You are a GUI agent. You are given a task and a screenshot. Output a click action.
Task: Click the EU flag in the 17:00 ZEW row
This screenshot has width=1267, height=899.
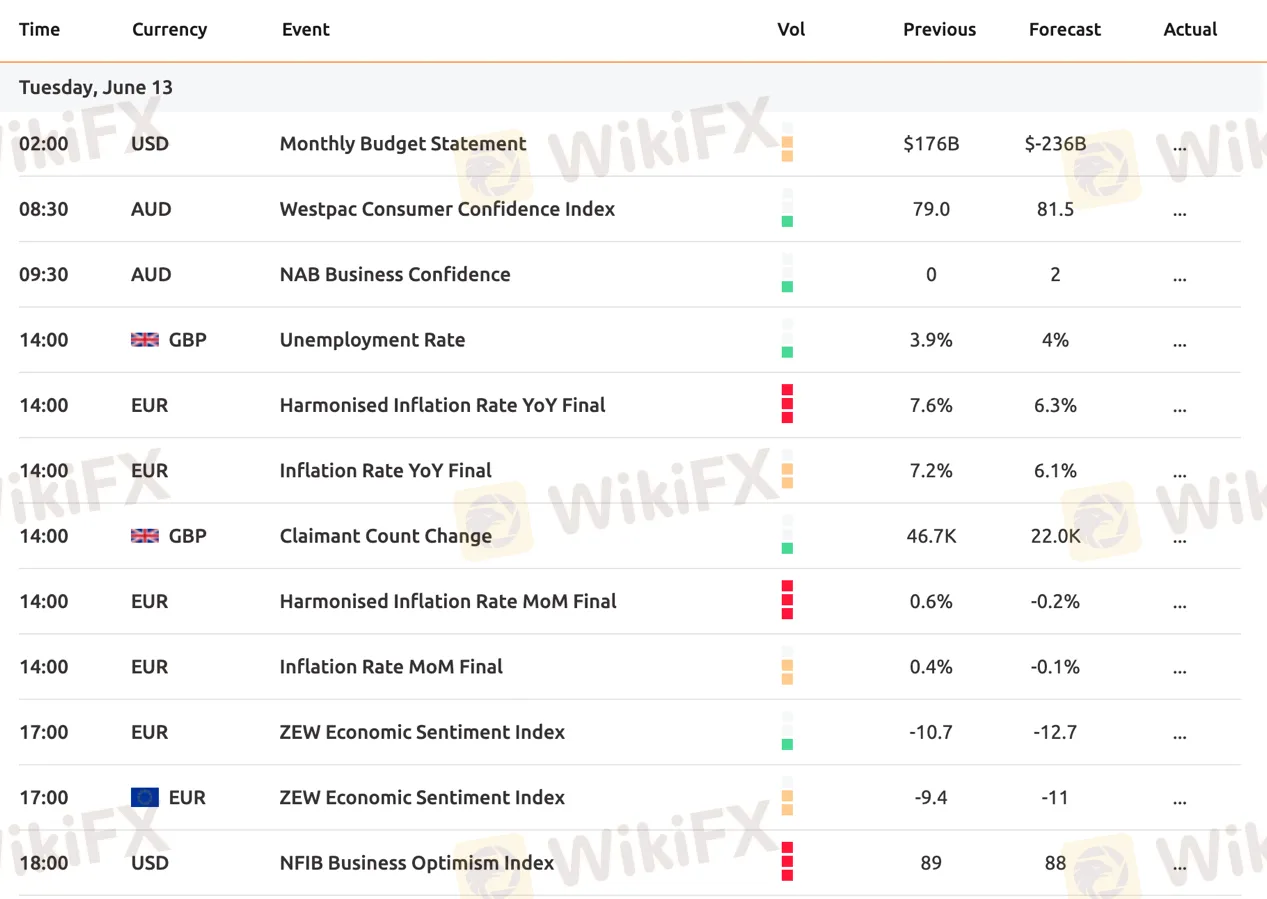click(x=145, y=797)
